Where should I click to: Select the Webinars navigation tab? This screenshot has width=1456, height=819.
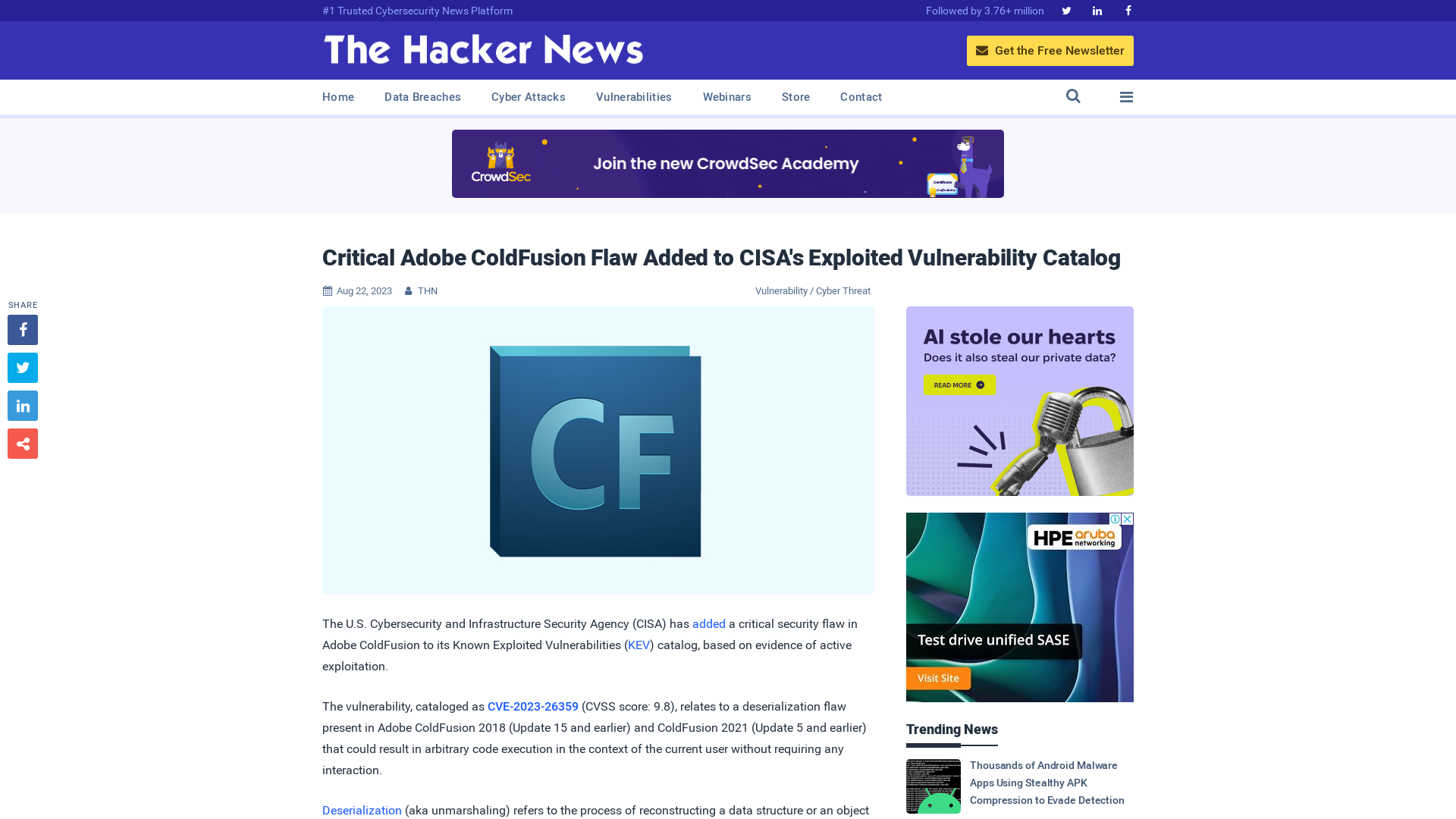(727, 96)
